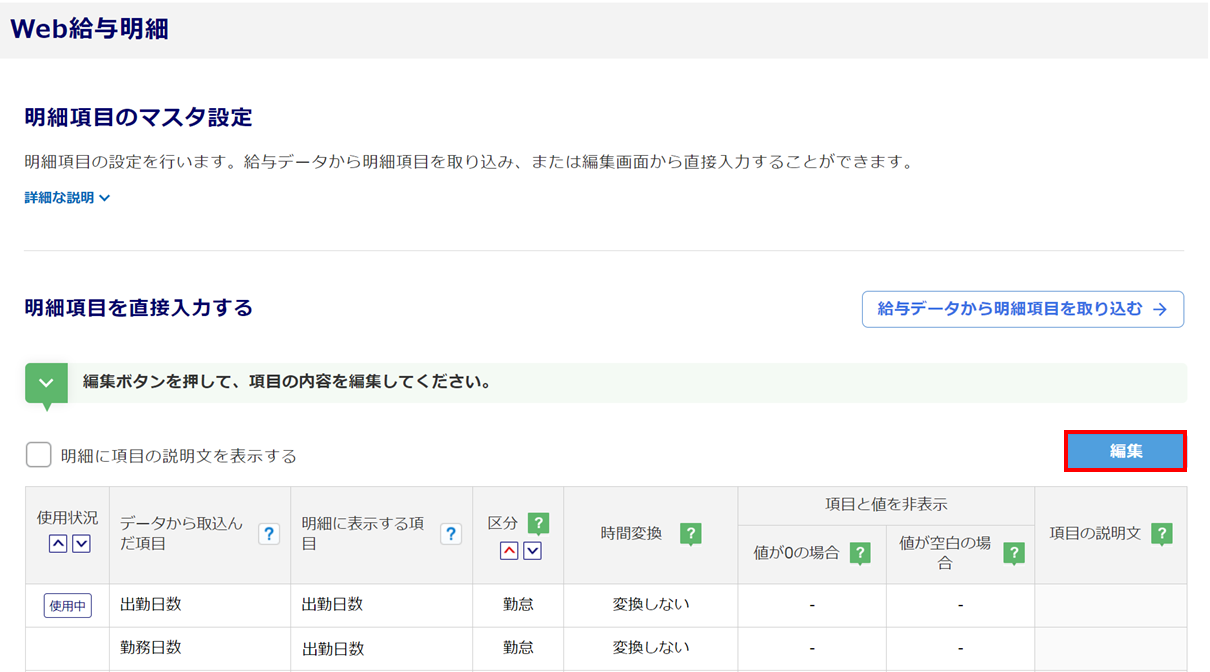Screen dimensions: 1210x672
Task: Click the 使用中 status badge
Action: click(67, 605)
